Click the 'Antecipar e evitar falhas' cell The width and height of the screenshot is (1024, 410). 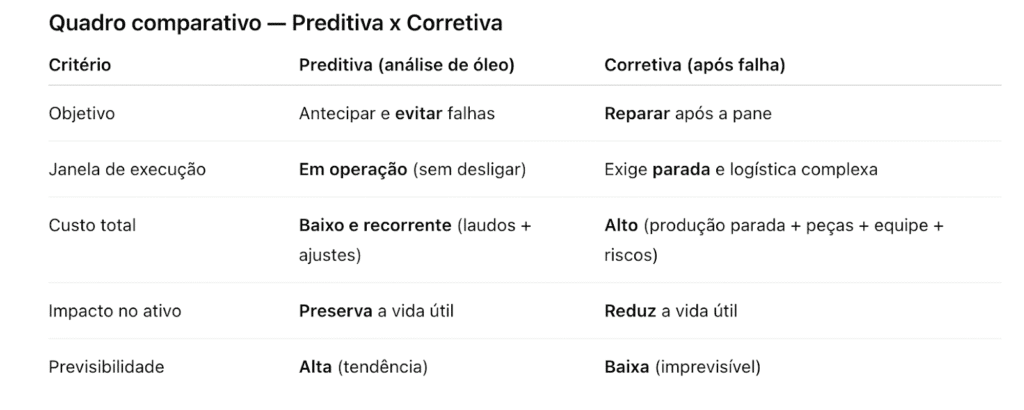(397, 113)
